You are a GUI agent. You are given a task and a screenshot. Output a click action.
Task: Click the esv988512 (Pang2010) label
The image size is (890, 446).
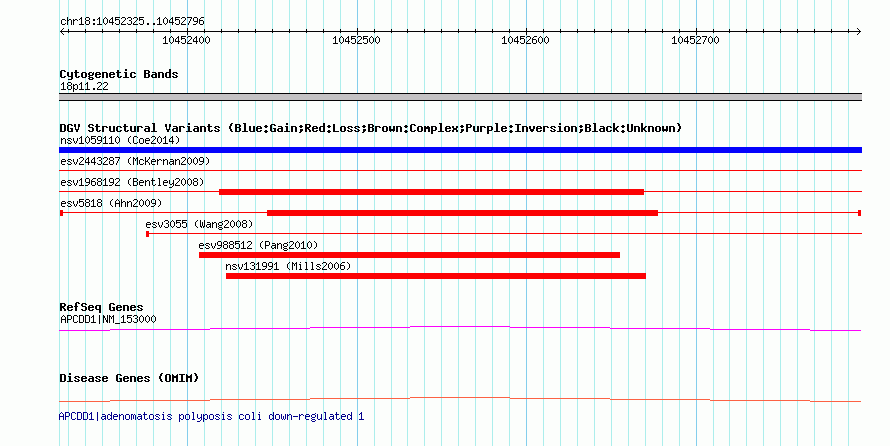pyautogui.click(x=258, y=245)
